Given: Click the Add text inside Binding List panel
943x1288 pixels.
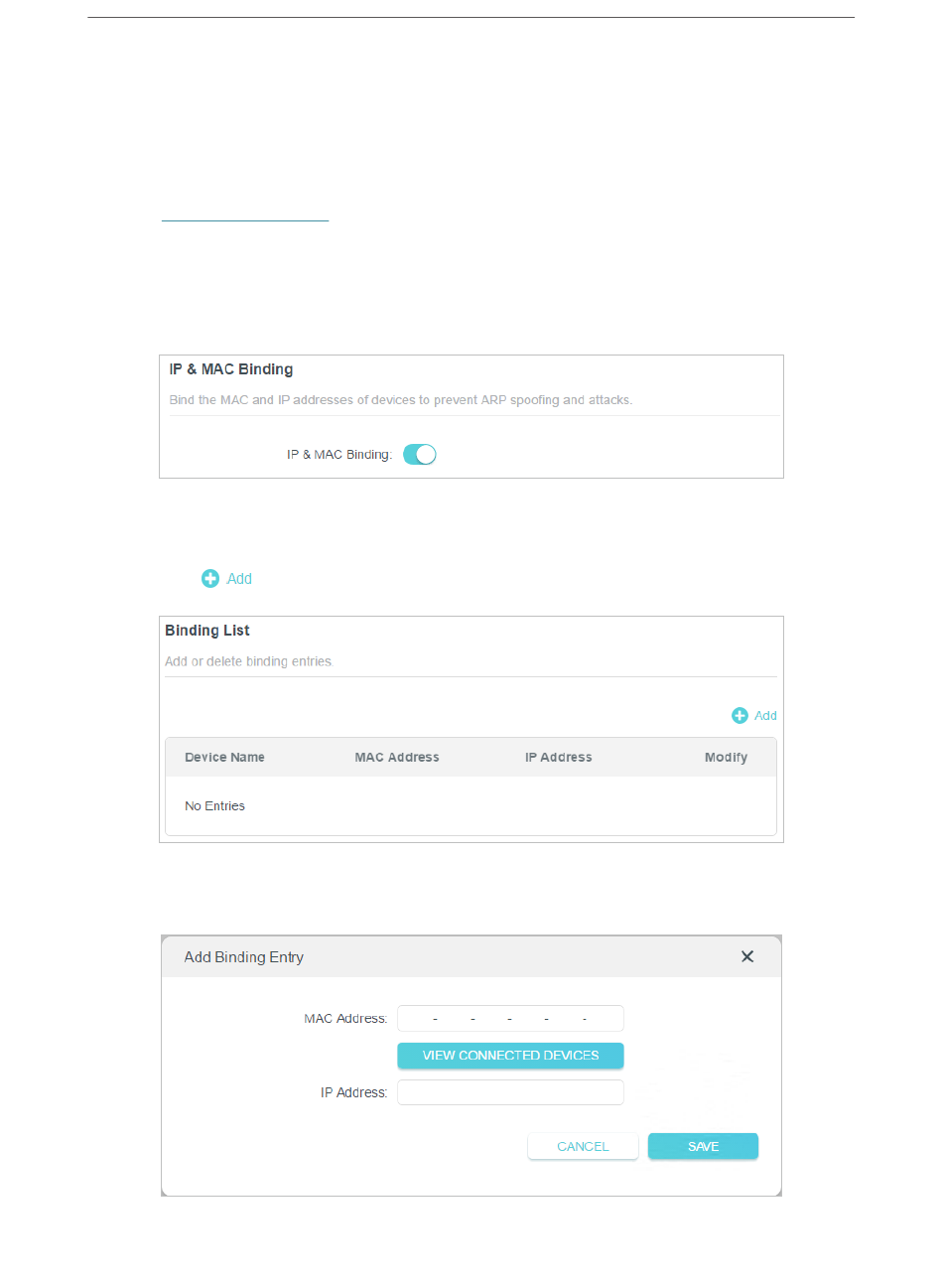Looking at the screenshot, I should coord(765,716).
